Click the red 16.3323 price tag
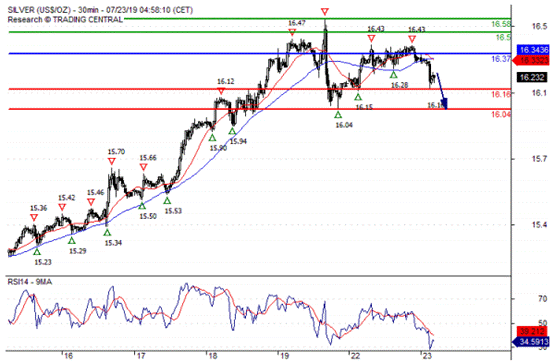The height and width of the screenshot is (362, 554). [x=531, y=60]
